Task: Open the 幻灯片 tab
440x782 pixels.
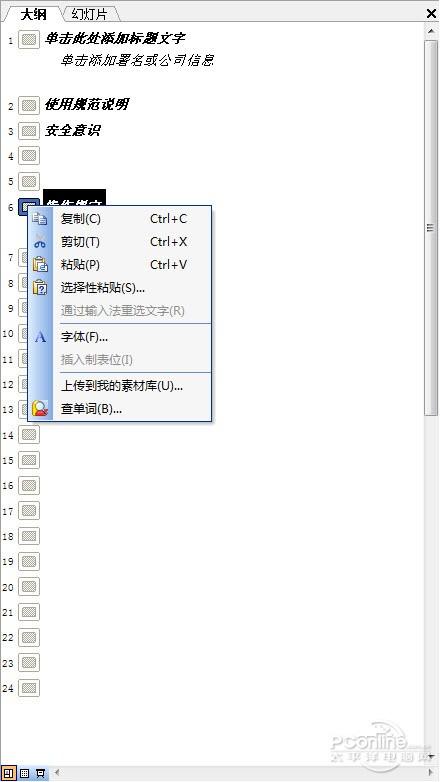Action: [89, 14]
